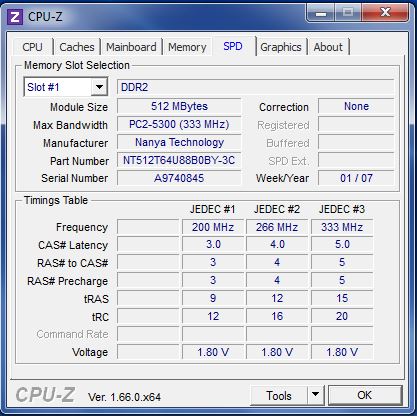The width and height of the screenshot is (417, 416).
Task: Expand the Slot #1 dropdown arrow
Action: 99,87
